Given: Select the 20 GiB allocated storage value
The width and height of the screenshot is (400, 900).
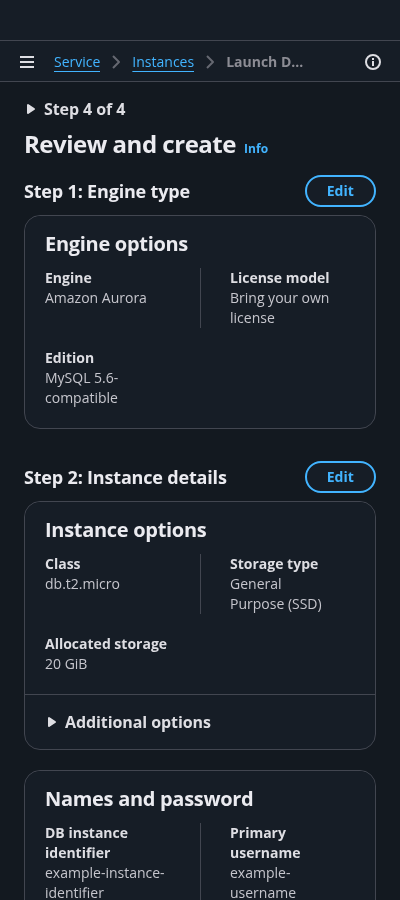Looking at the screenshot, I should [66, 664].
